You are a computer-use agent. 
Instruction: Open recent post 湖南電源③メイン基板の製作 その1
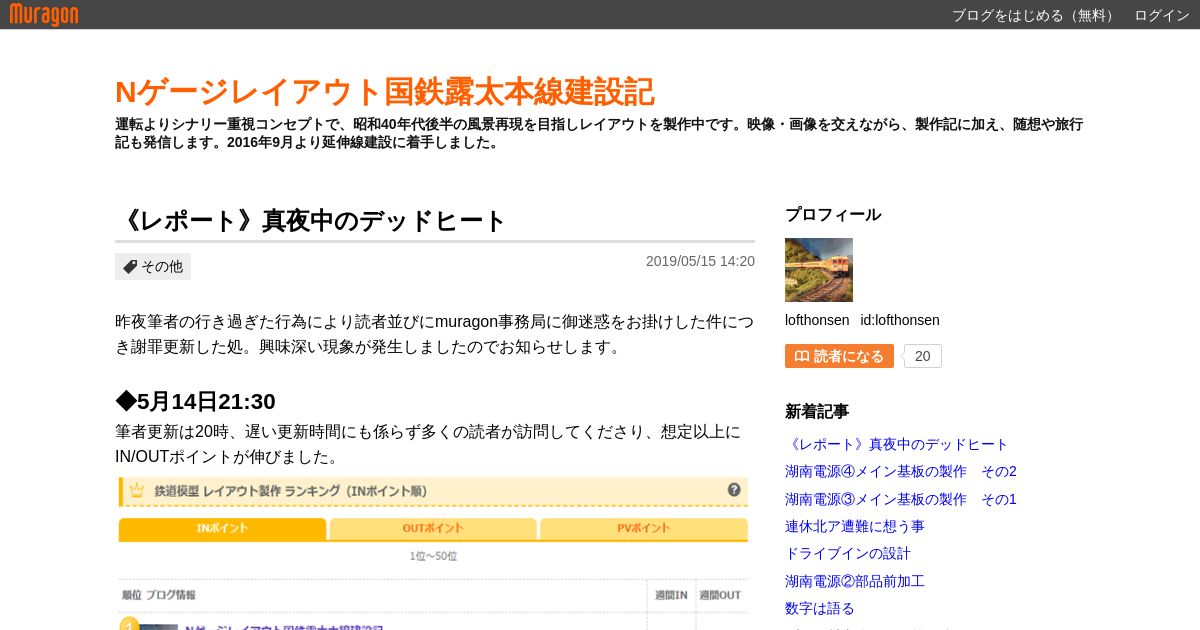tap(901, 499)
